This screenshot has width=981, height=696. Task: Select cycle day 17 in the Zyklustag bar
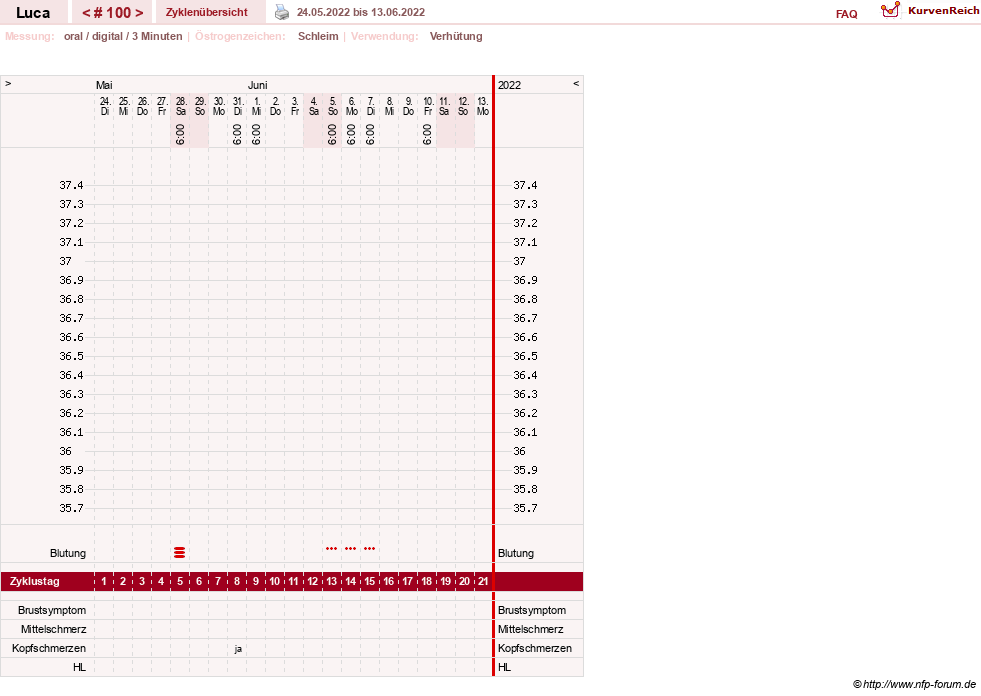coord(407,581)
